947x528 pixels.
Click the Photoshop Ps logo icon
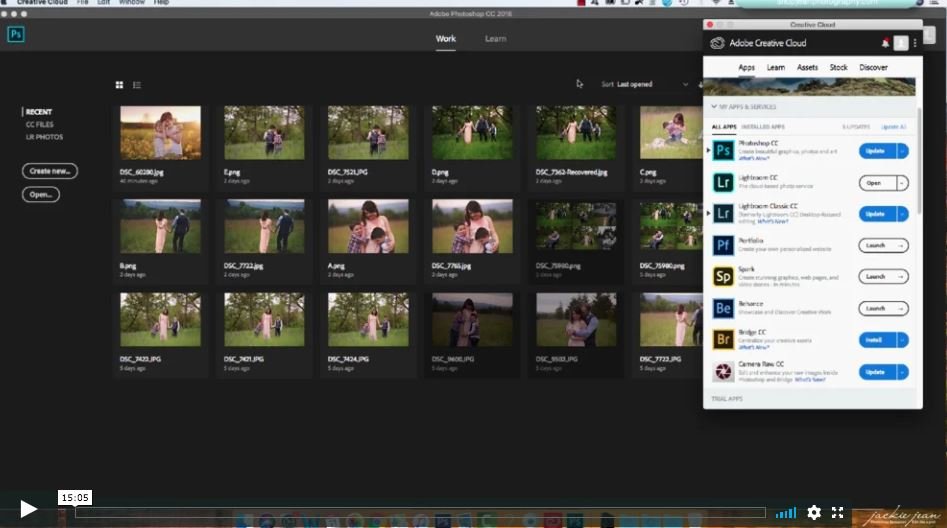click(16, 34)
